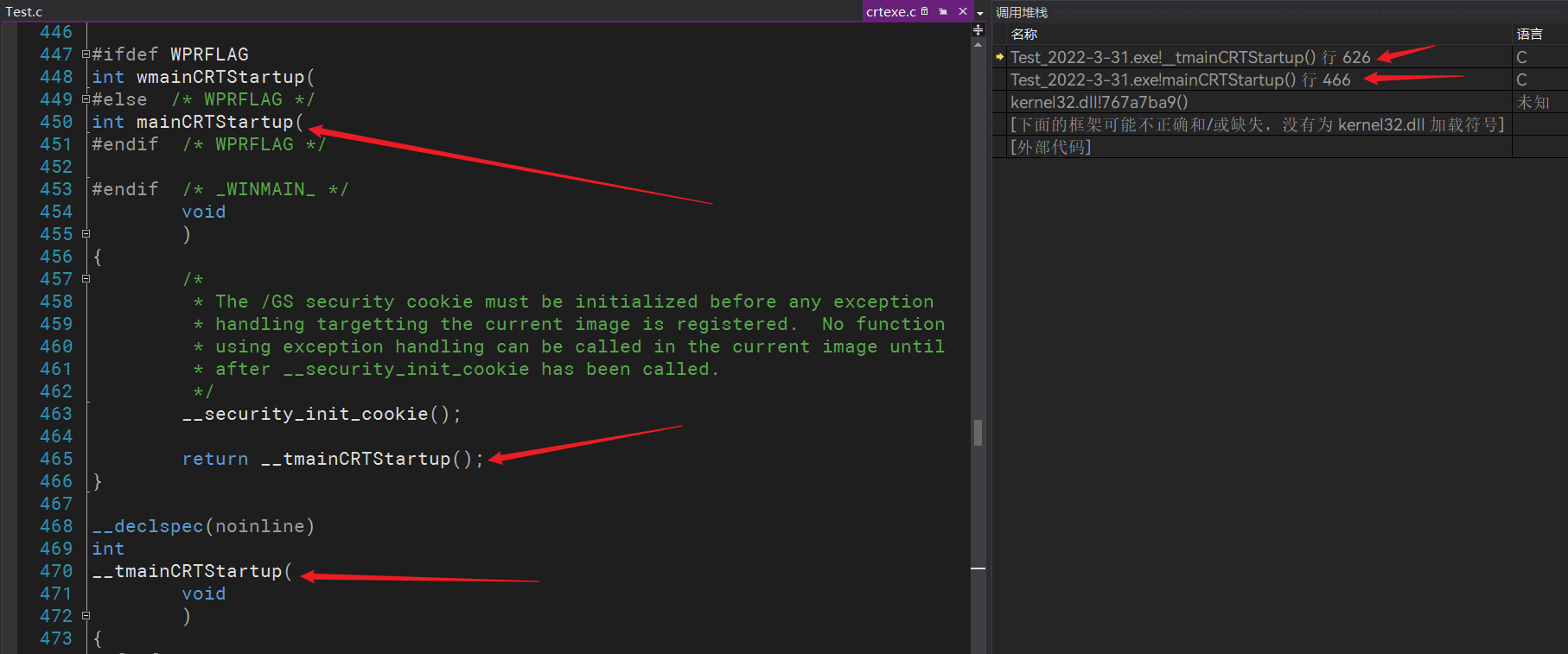Screen dimensions: 1568x654
Task: Click the vertical scrollbar thumb in the editor
Action: 978,432
